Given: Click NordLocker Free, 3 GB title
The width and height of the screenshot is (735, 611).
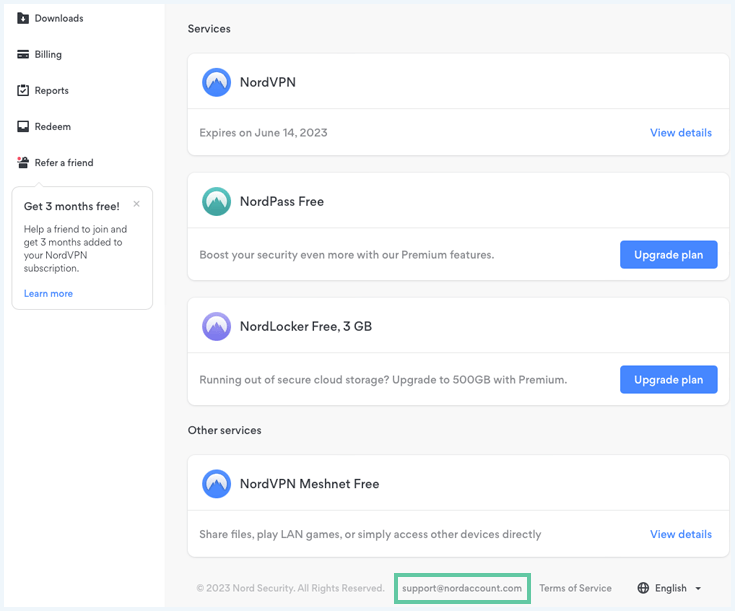Looking at the screenshot, I should pyautogui.click(x=306, y=326).
